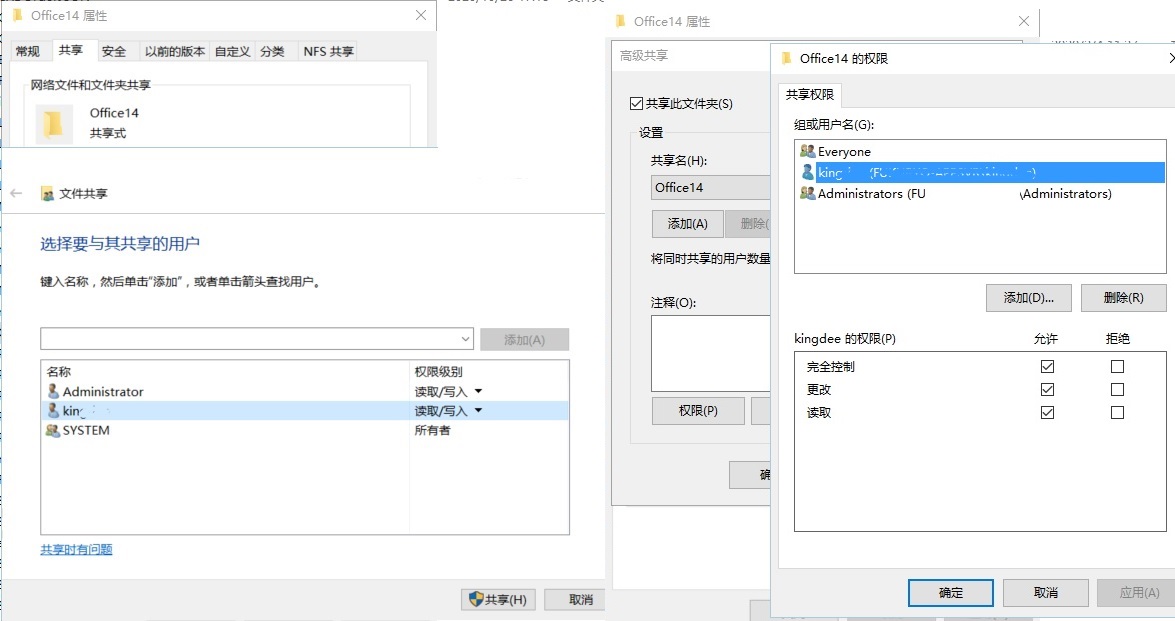Click the 注释(O) comment text box
Screen dimensions: 1175x621
(710, 354)
